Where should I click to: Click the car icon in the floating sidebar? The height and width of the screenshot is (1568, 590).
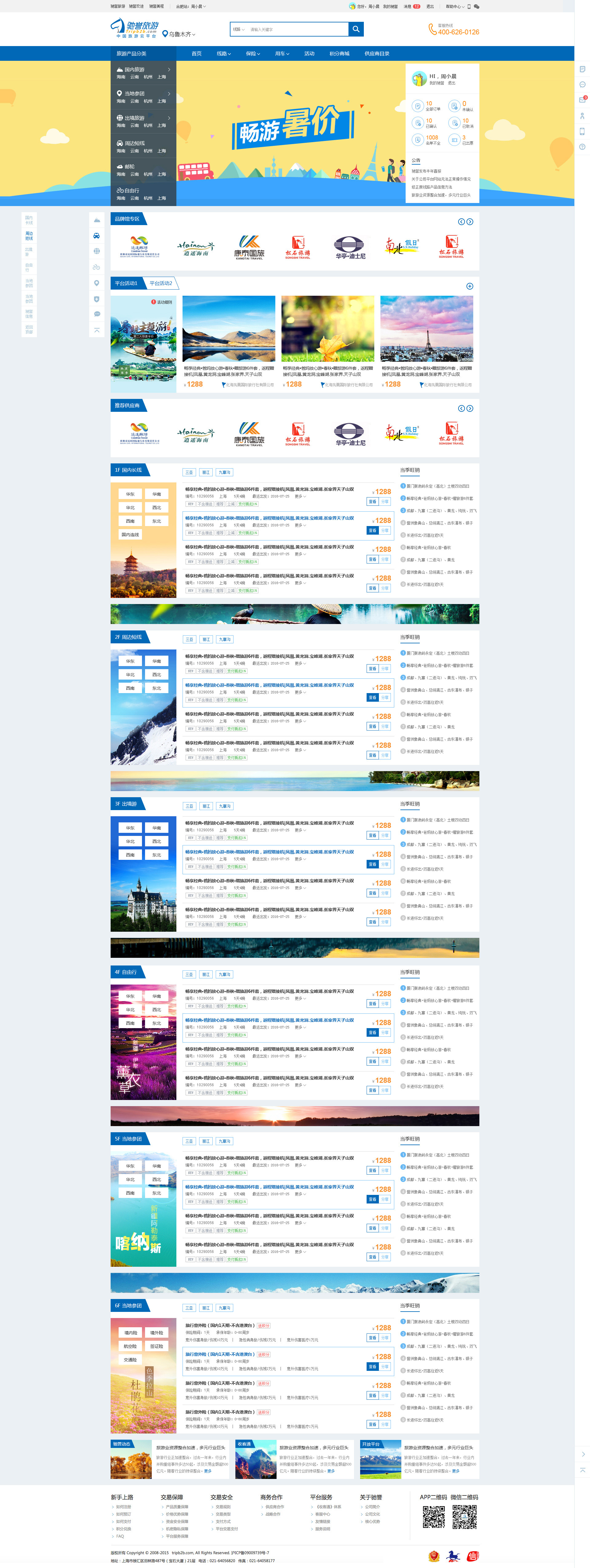coord(97,236)
